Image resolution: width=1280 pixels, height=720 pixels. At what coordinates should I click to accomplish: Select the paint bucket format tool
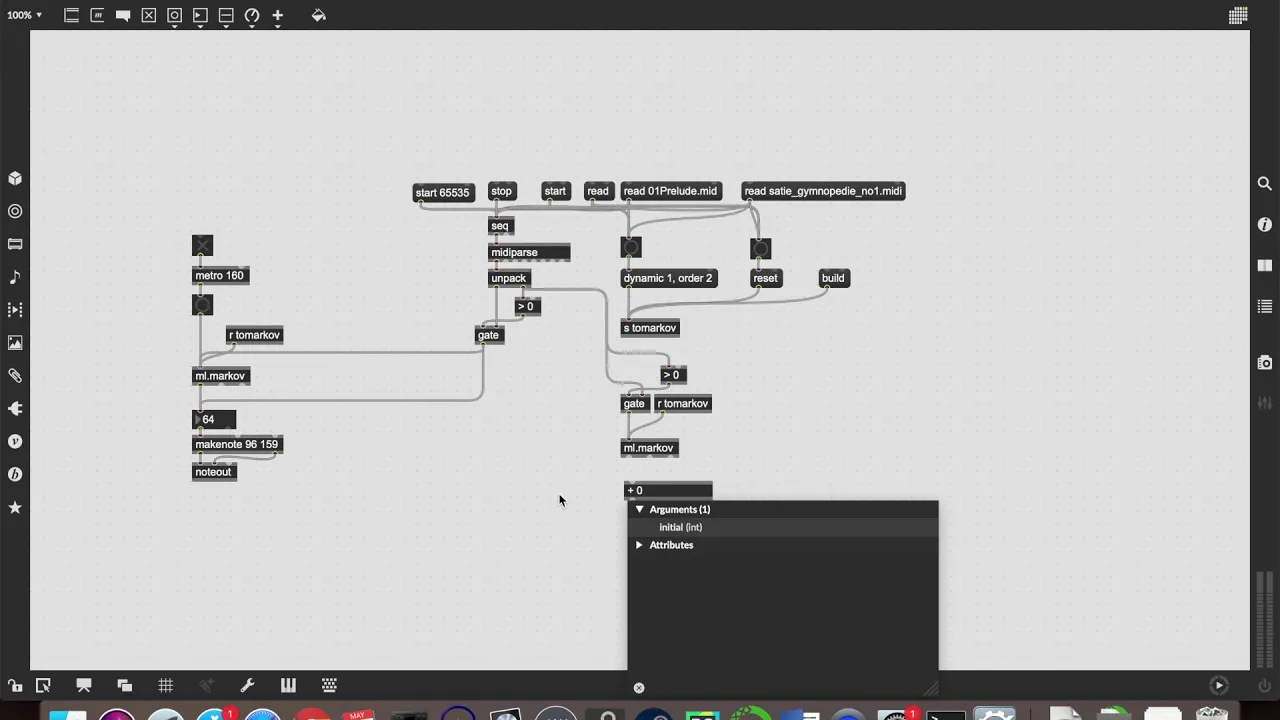click(x=318, y=15)
